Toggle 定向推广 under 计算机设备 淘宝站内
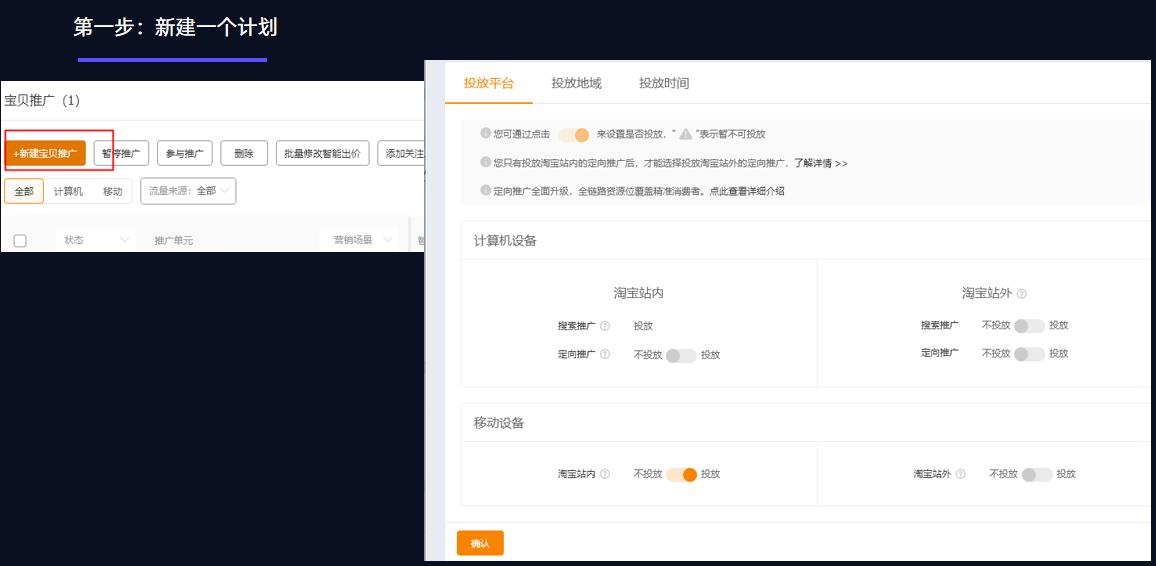The height and width of the screenshot is (566, 1156). tap(680, 355)
